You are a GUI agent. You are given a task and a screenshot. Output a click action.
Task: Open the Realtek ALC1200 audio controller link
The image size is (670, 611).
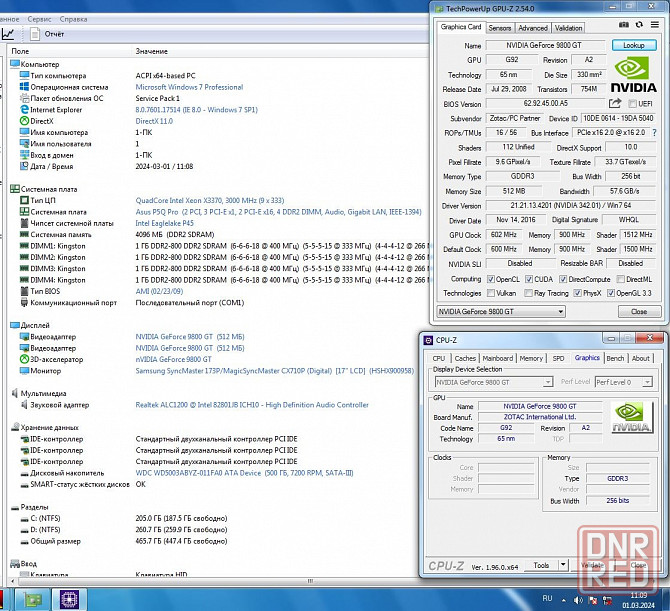[x=252, y=405]
